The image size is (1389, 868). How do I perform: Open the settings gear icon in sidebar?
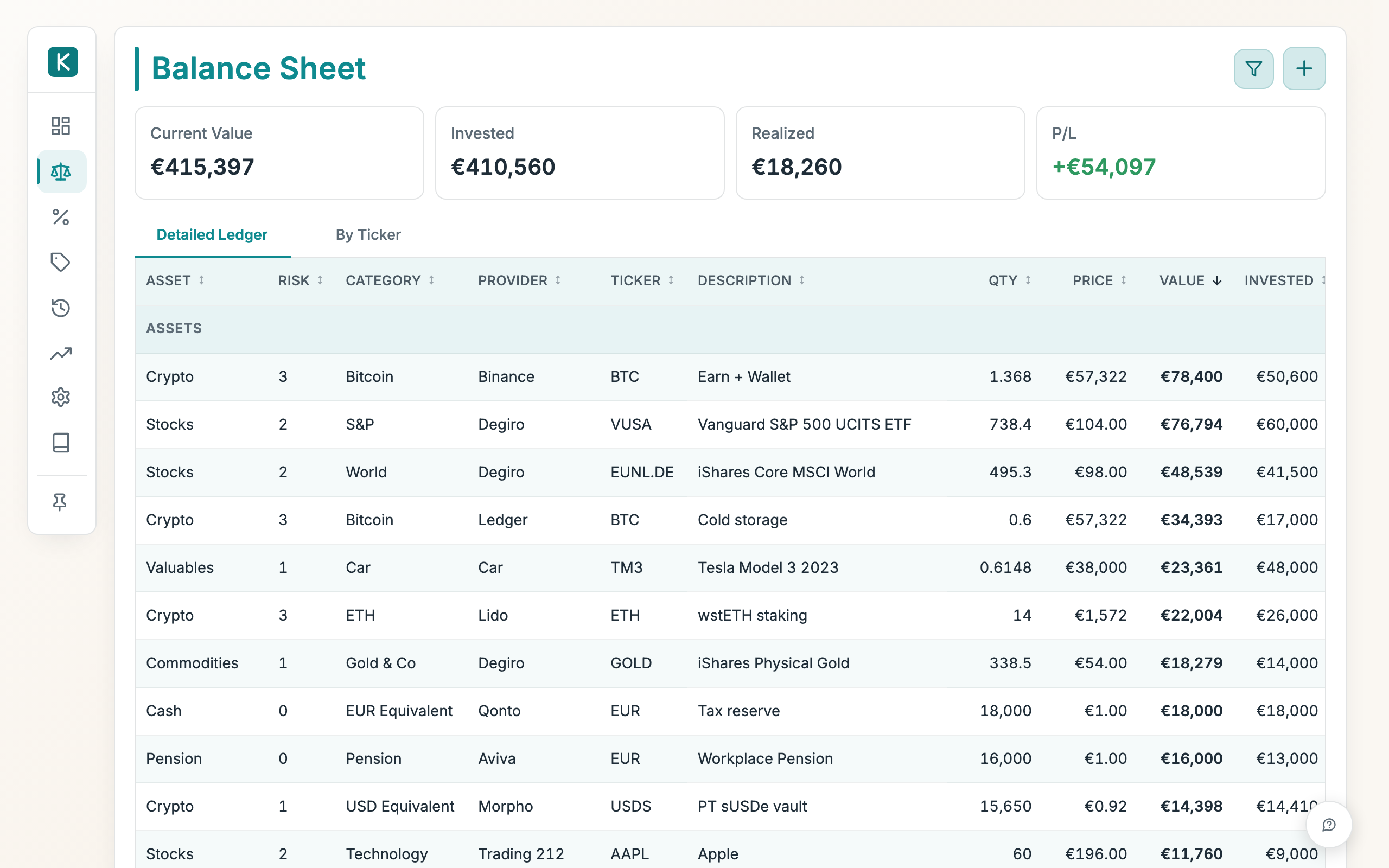pos(61,397)
